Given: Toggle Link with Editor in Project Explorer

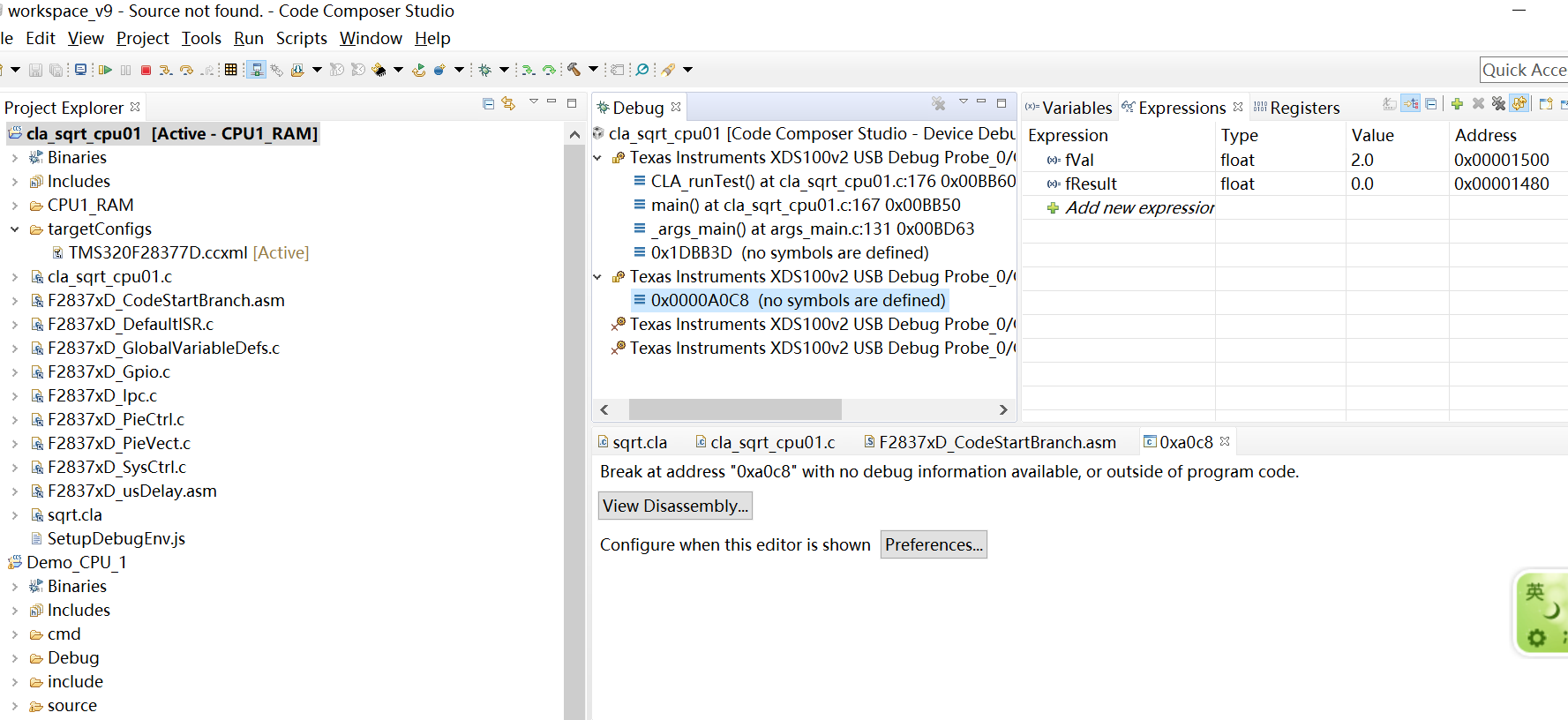Looking at the screenshot, I should pyautogui.click(x=508, y=104).
